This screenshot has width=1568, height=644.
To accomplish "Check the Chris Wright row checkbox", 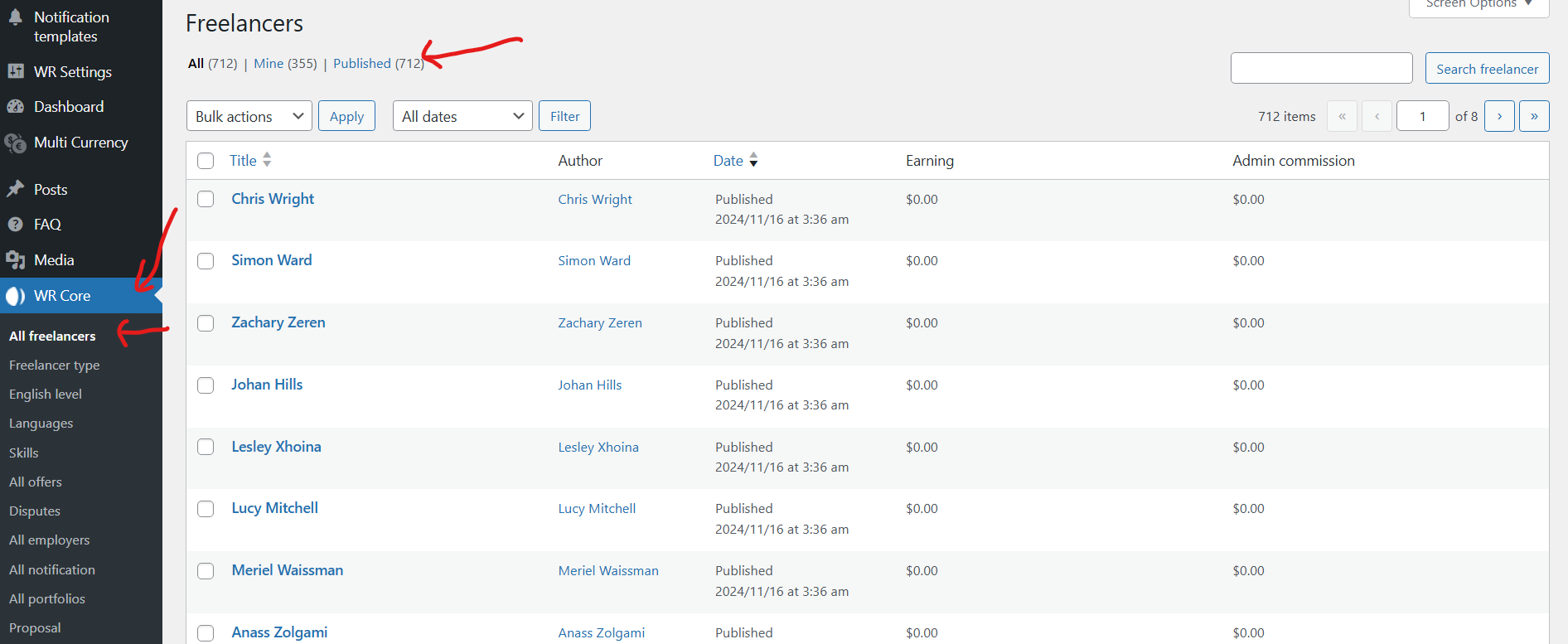I will 206,199.
